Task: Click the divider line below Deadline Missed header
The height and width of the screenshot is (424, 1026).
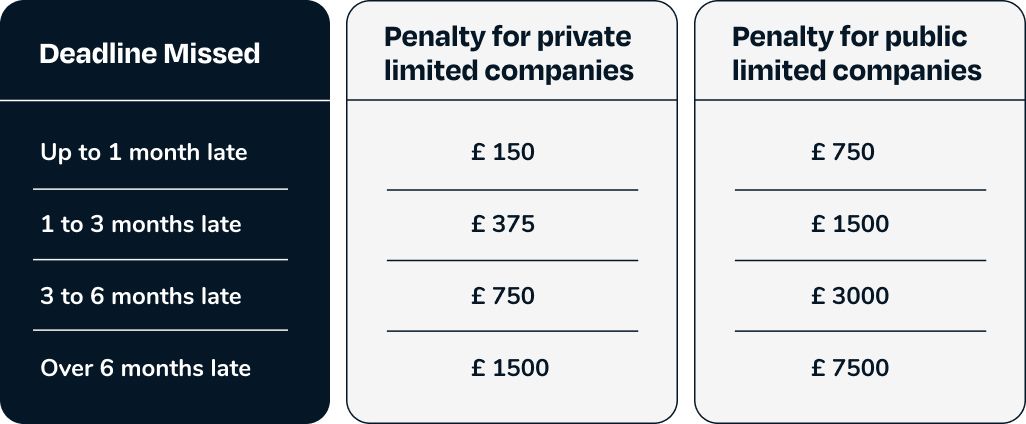Action: pos(164,100)
